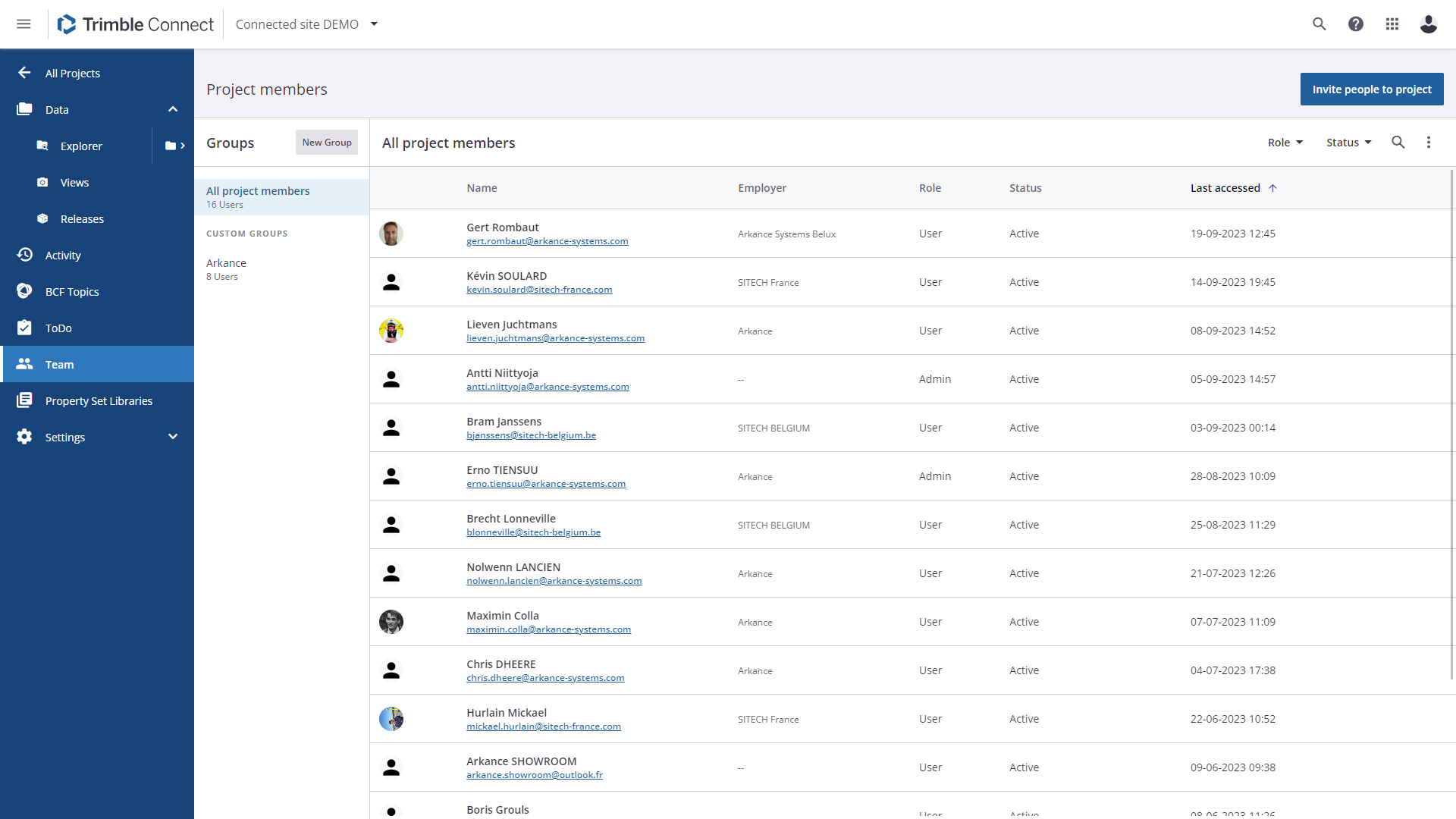The width and height of the screenshot is (1456, 819).
Task: Open the three-dot more options menu
Action: click(1429, 143)
